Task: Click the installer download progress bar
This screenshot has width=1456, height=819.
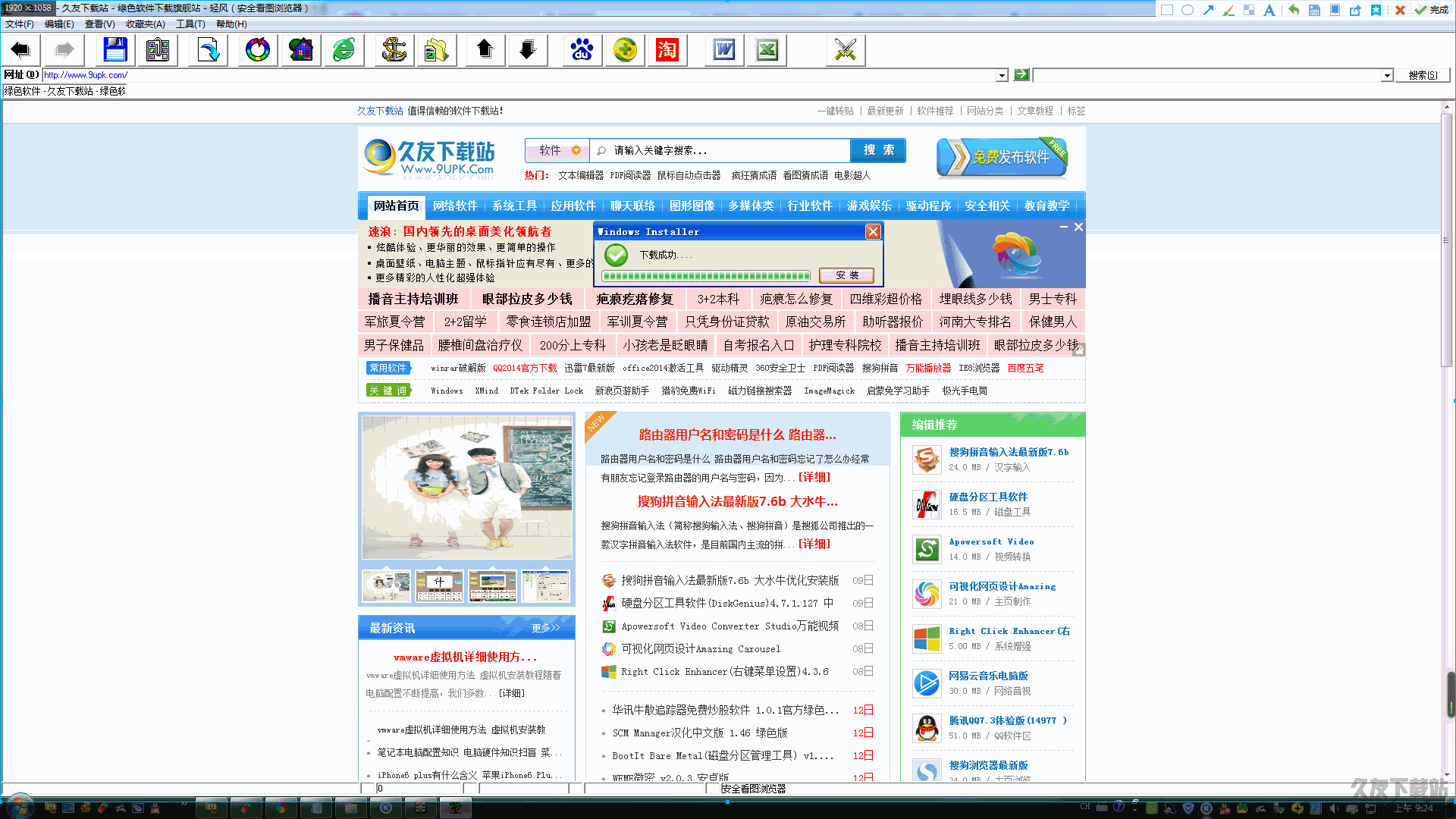Action: pos(706,276)
